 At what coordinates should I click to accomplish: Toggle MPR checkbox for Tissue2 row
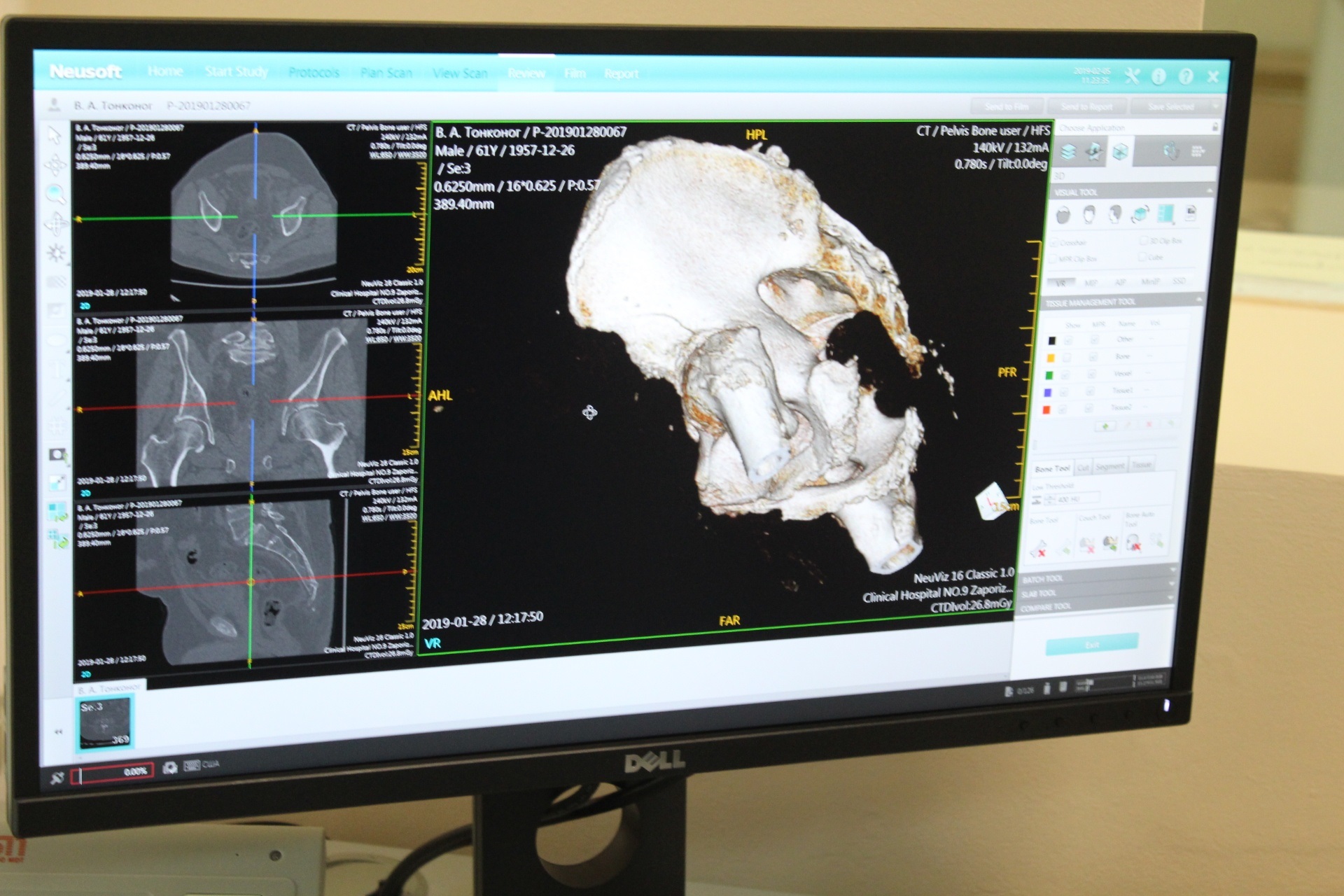(x=1088, y=408)
